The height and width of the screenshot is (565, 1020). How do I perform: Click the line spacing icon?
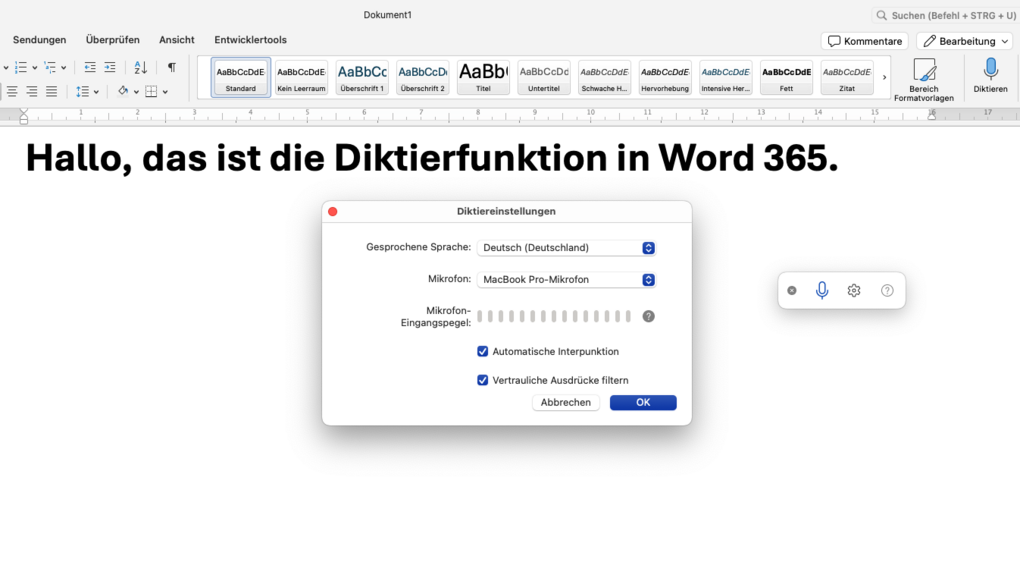pos(83,92)
